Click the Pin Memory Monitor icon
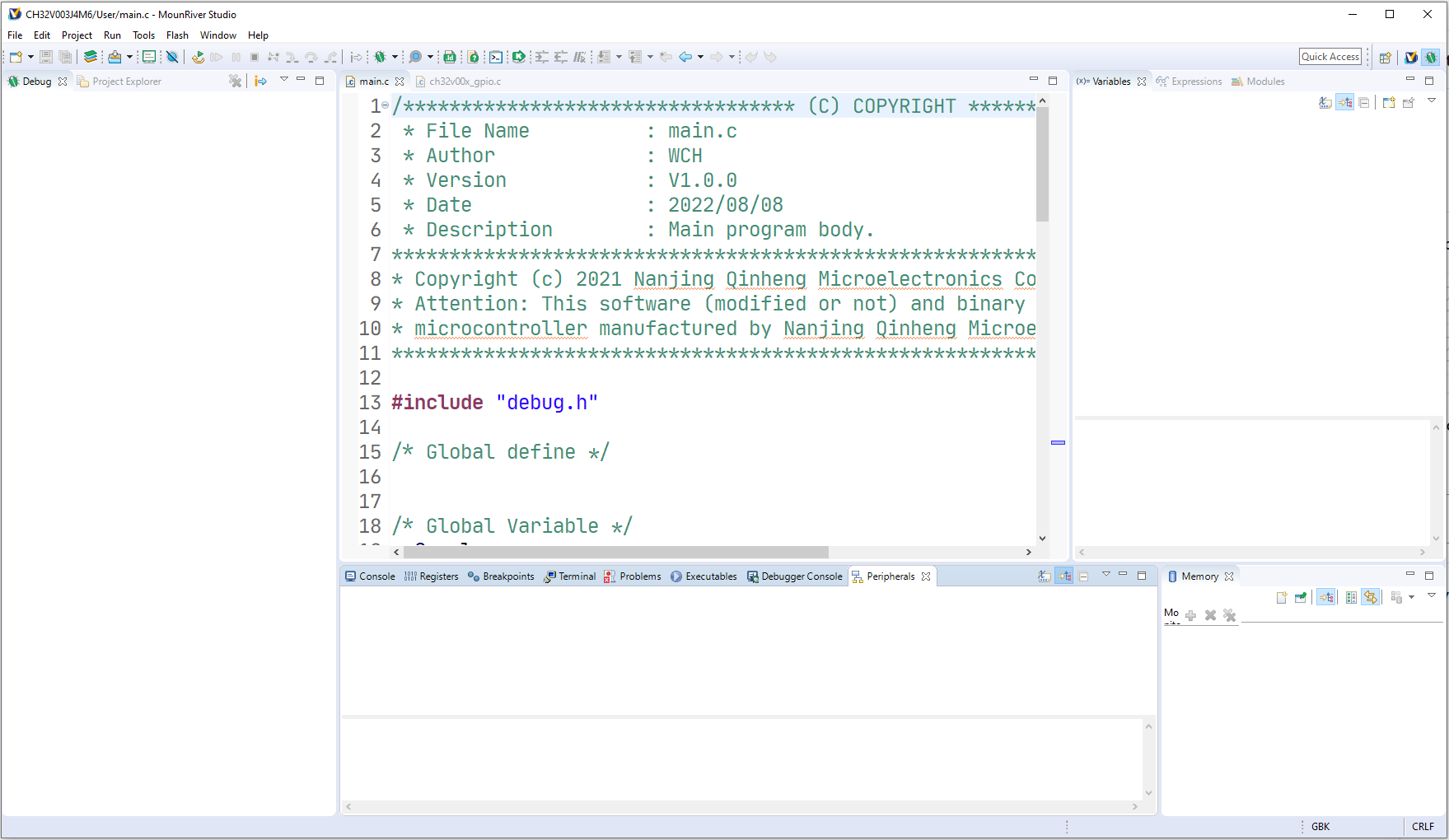Screen dimensions: 1449x840 [1301, 597]
